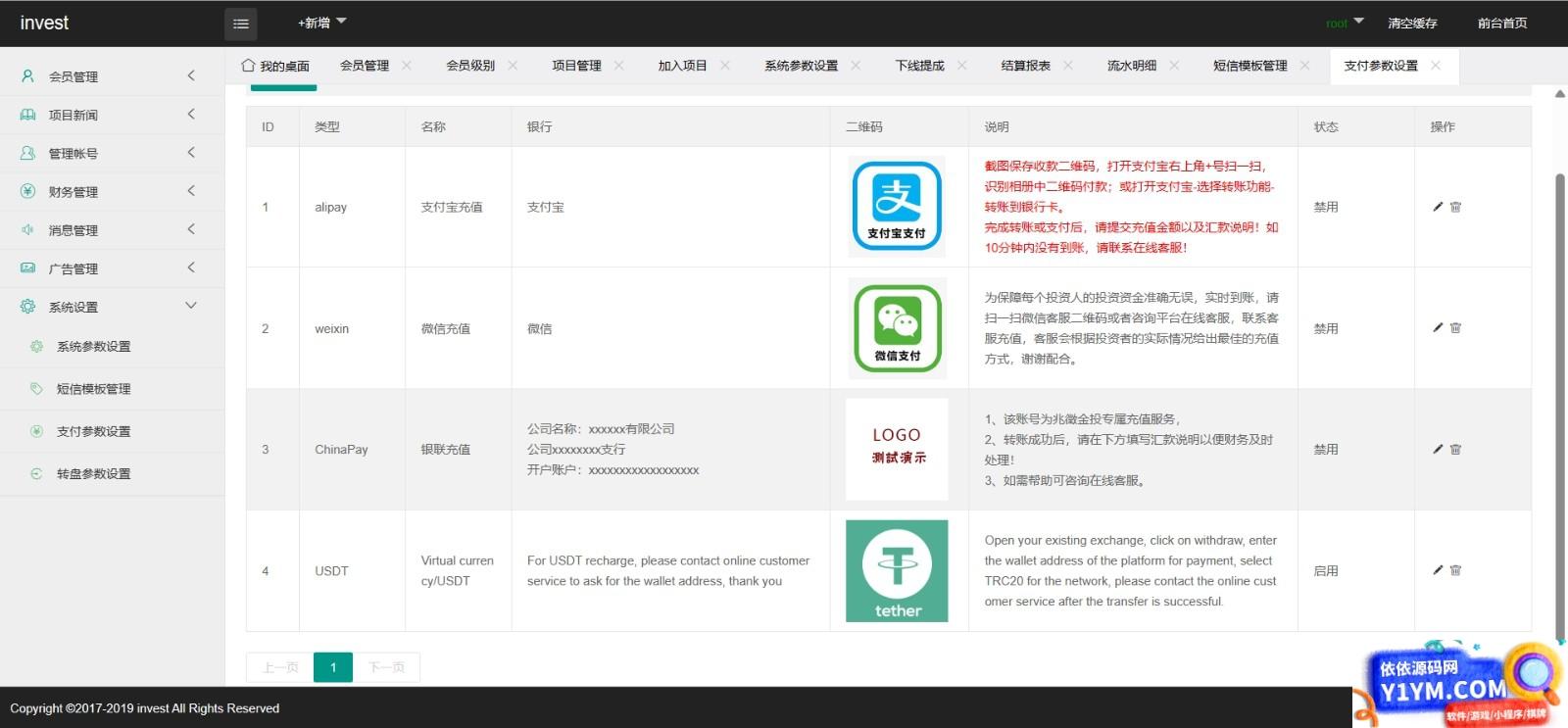
Task: Click the 管理帐号 sidebar icon
Action: (x=27, y=153)
